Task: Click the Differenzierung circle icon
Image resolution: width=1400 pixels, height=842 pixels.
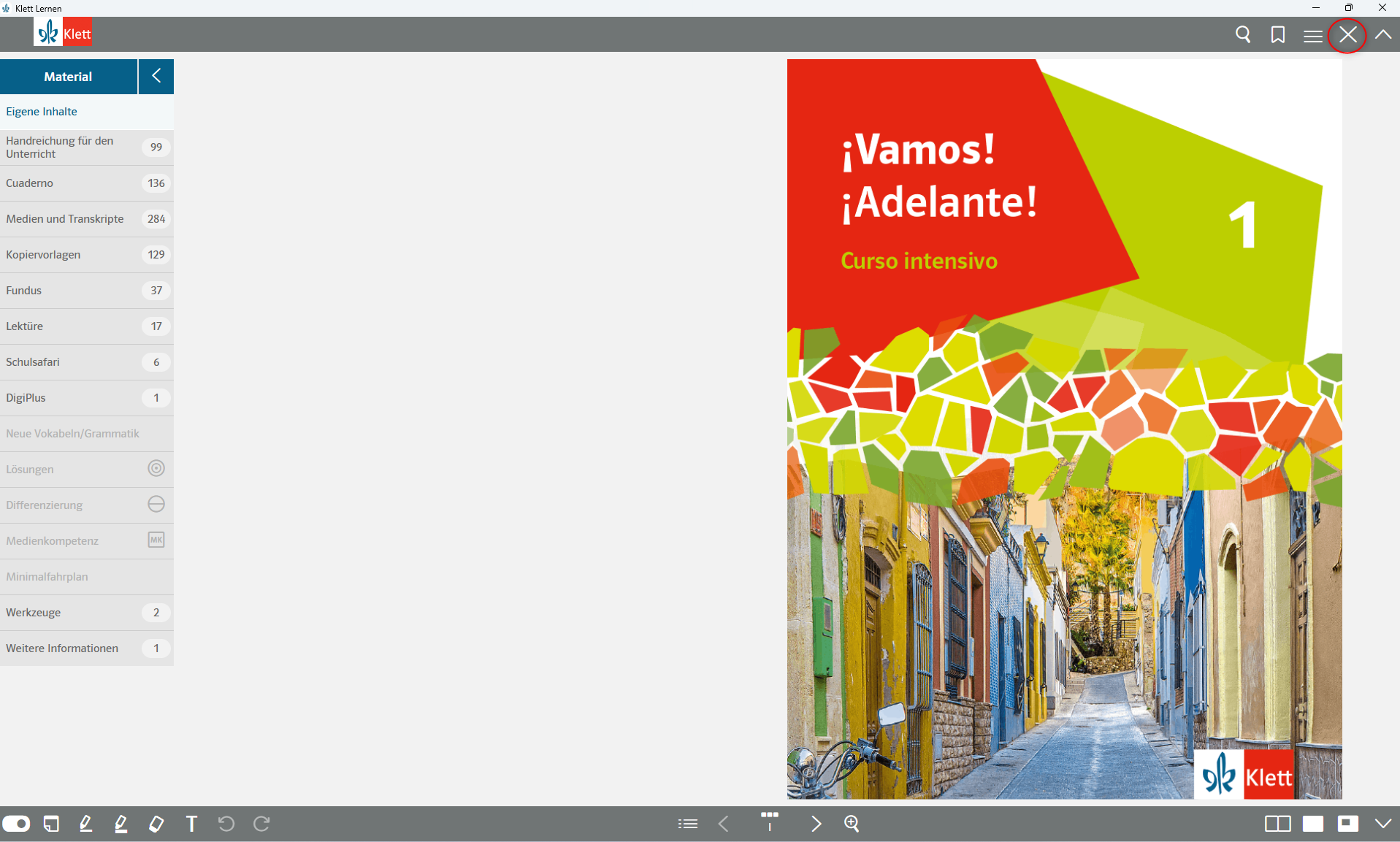Action: click(156, 504)
